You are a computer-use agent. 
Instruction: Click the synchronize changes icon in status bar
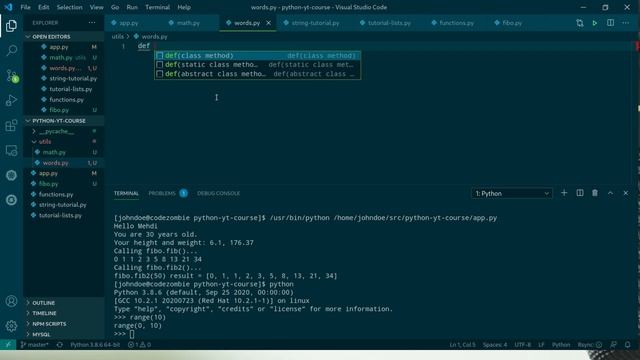(x=60, y=344)
